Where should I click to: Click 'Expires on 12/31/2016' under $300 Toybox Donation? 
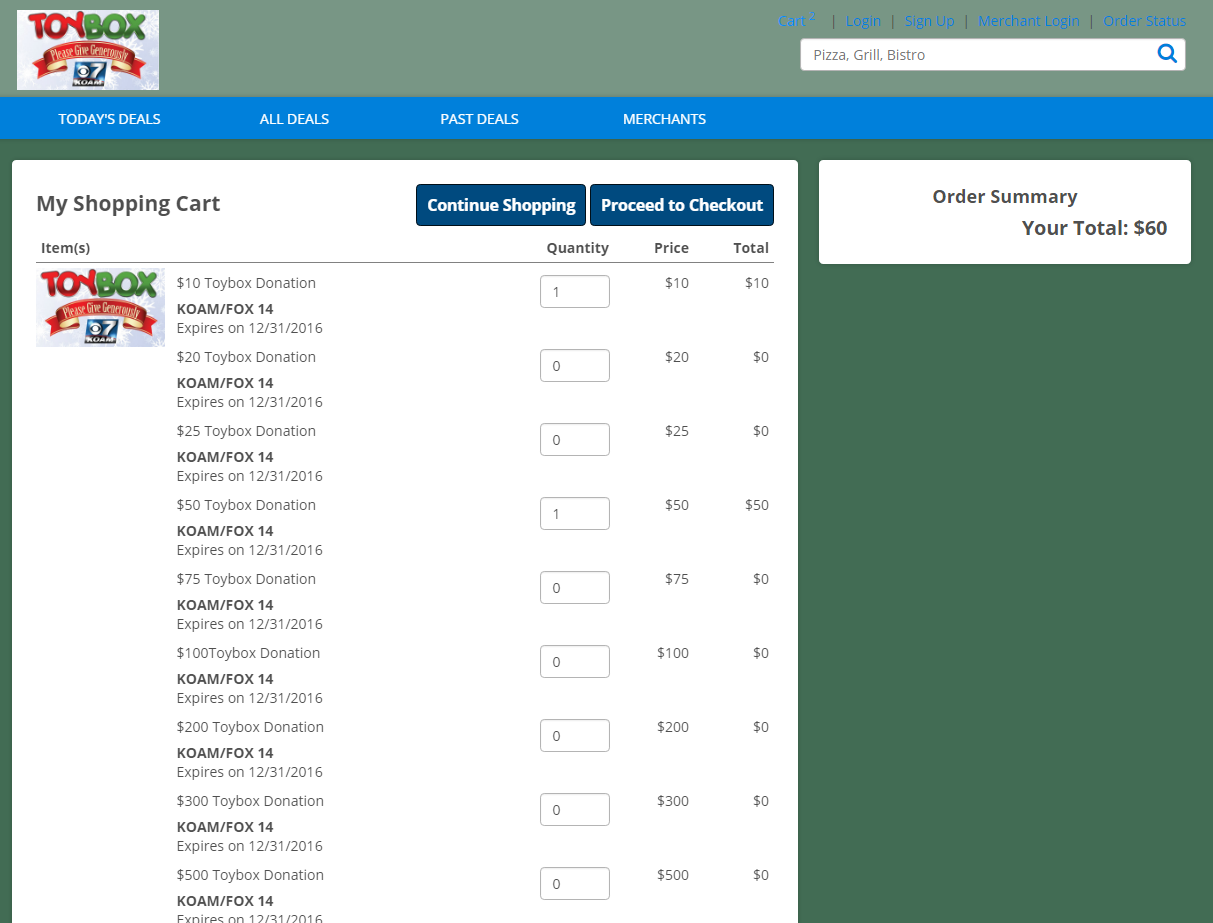pyautogui.click(x=250, y=846)
